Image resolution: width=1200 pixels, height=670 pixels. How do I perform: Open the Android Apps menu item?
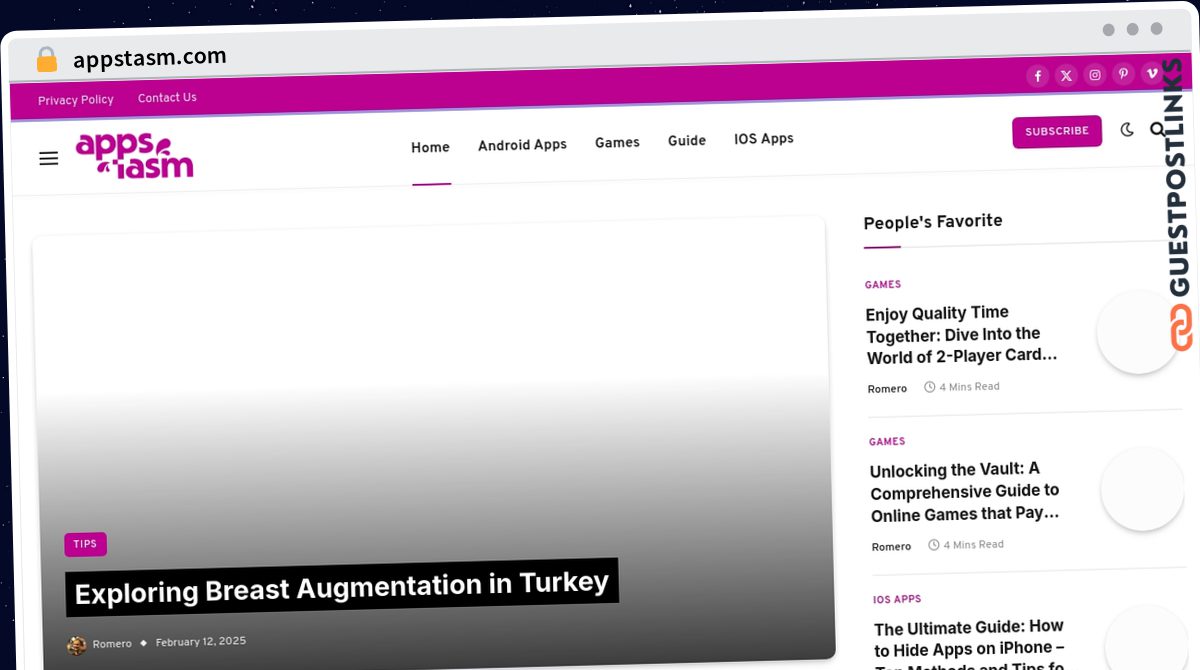pos(522,145)
